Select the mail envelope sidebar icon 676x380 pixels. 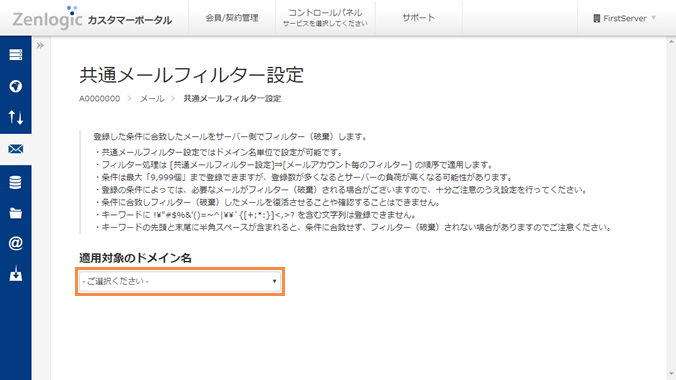tap(16, 149)
